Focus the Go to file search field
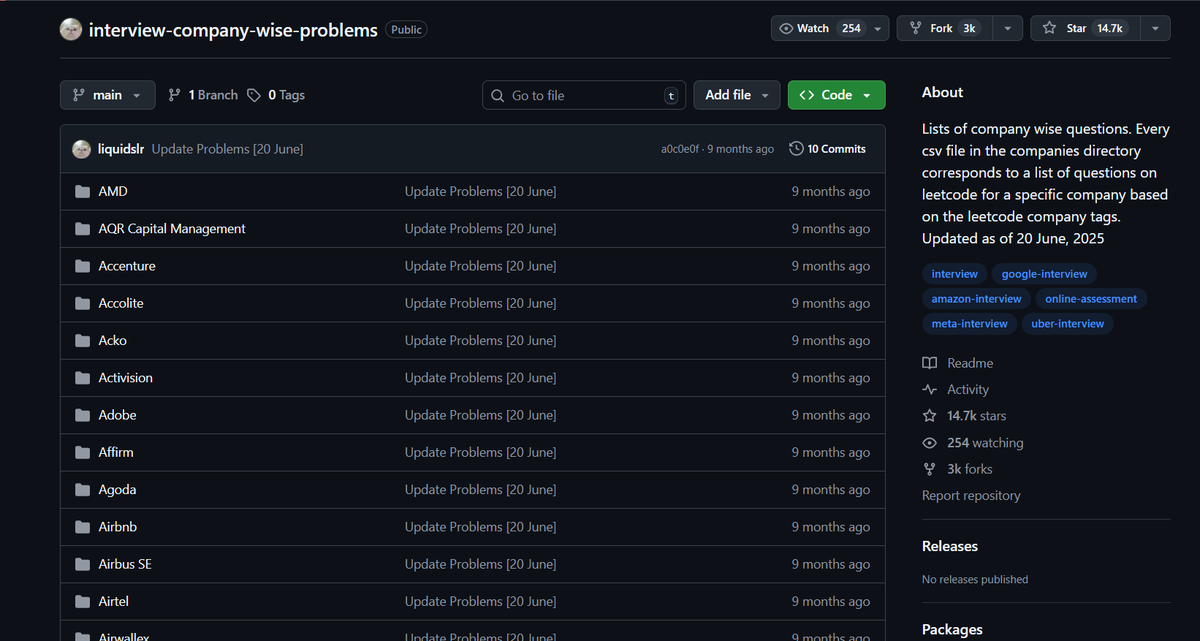 585,95
